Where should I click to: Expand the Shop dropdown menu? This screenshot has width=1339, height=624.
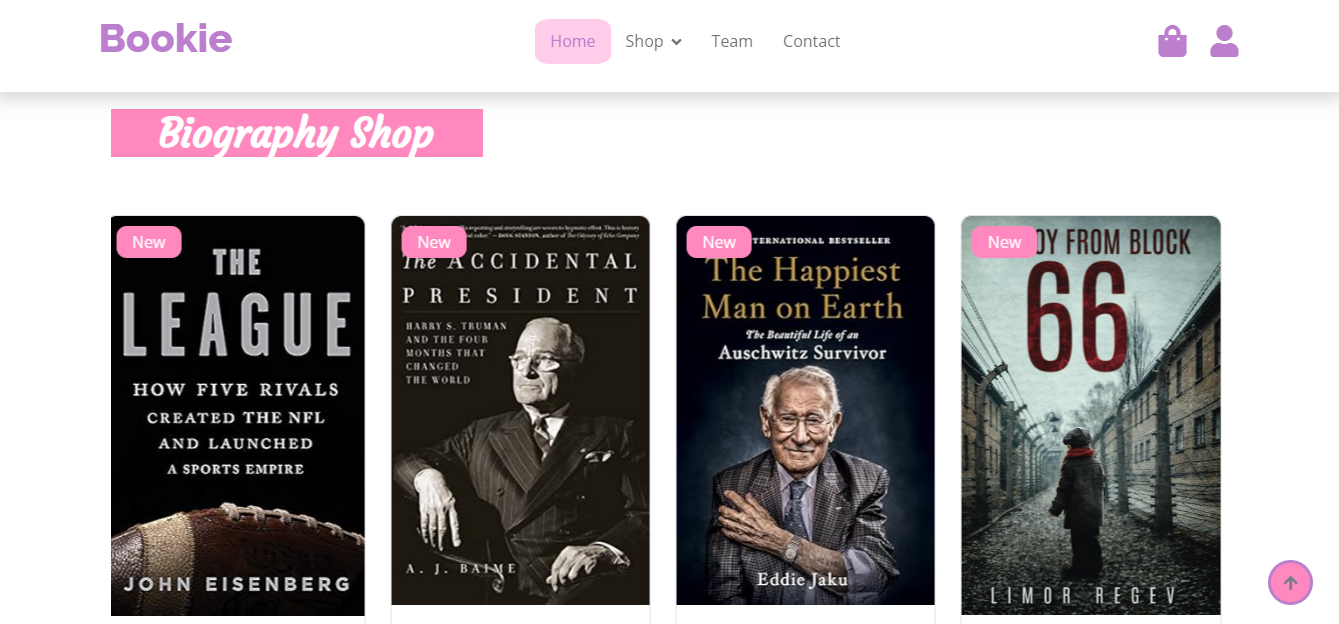645,41
